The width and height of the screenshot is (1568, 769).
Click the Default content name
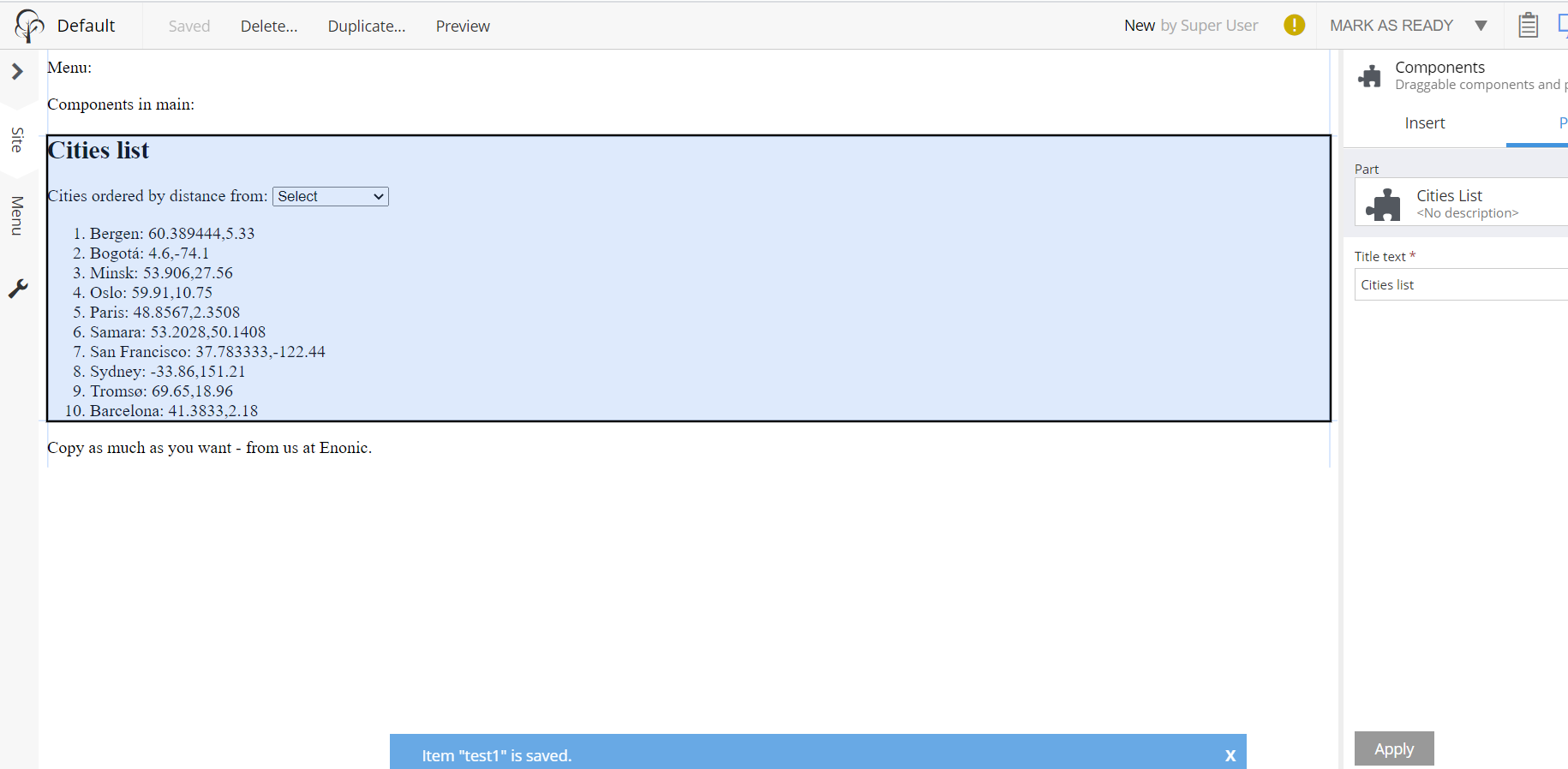[86, 26]
